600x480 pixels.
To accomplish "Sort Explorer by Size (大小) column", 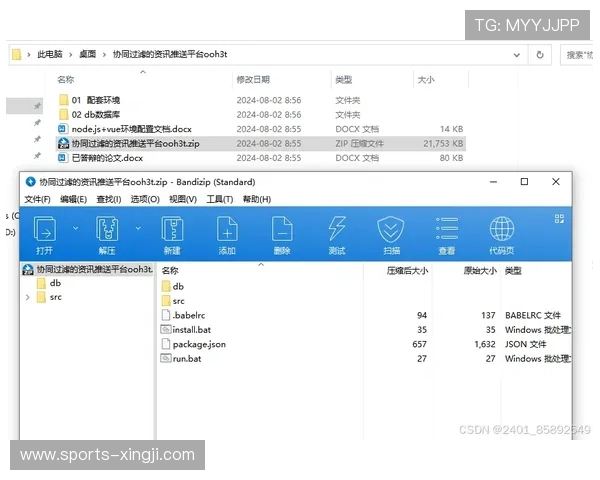I will pyautogui.click(x=426, y=80).
